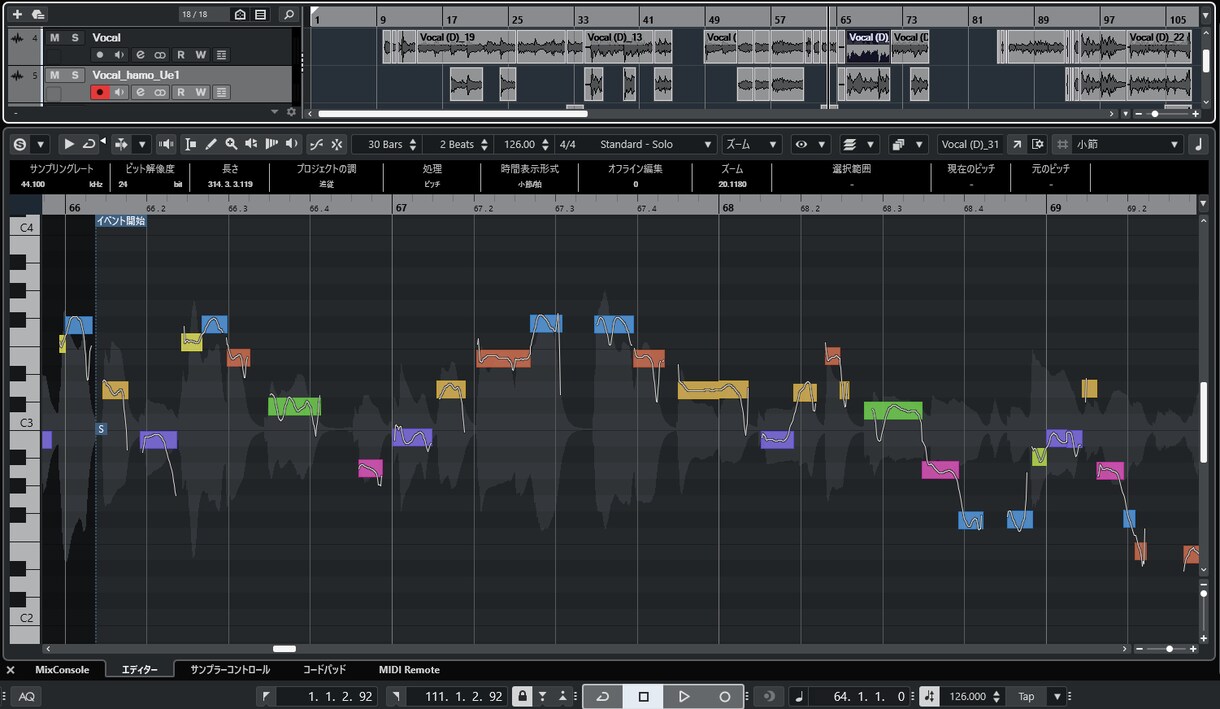Mute the Vocal_hamo_Ue1 track
Viewport: 1220px width, 709px height.
click(x=54, y=75)
